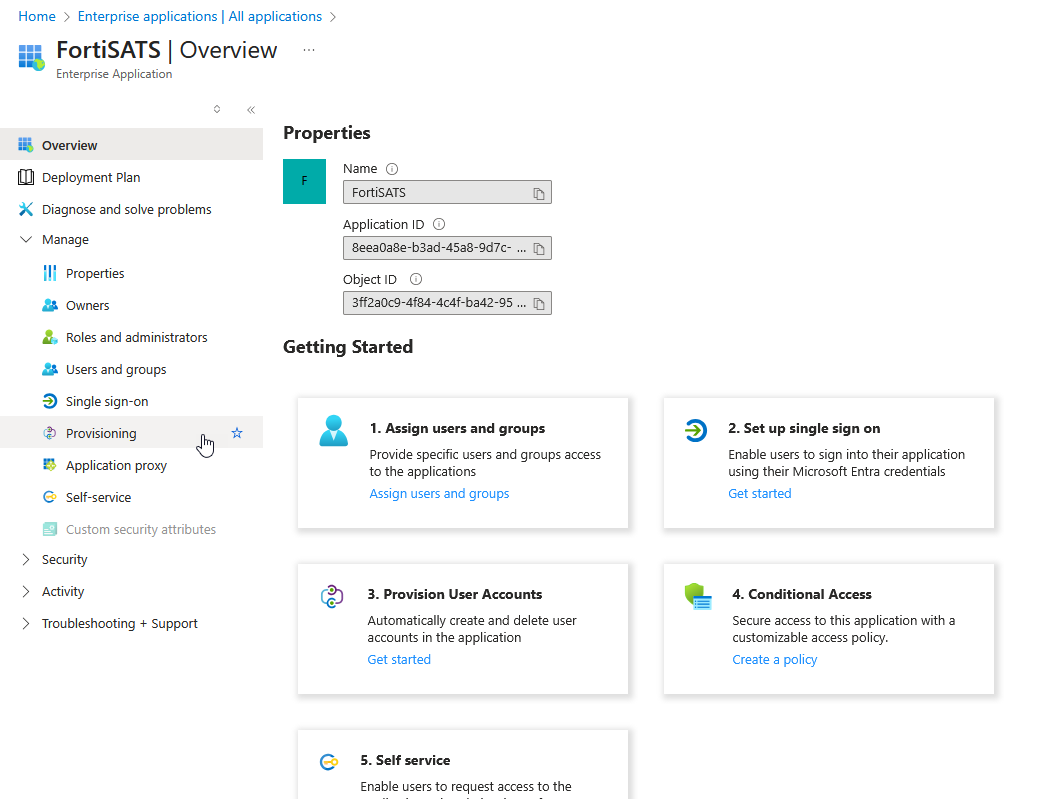Click the Object ID value field
Image resolution: width=1037 pixels, height=799 pixels.
pos(447,303)
